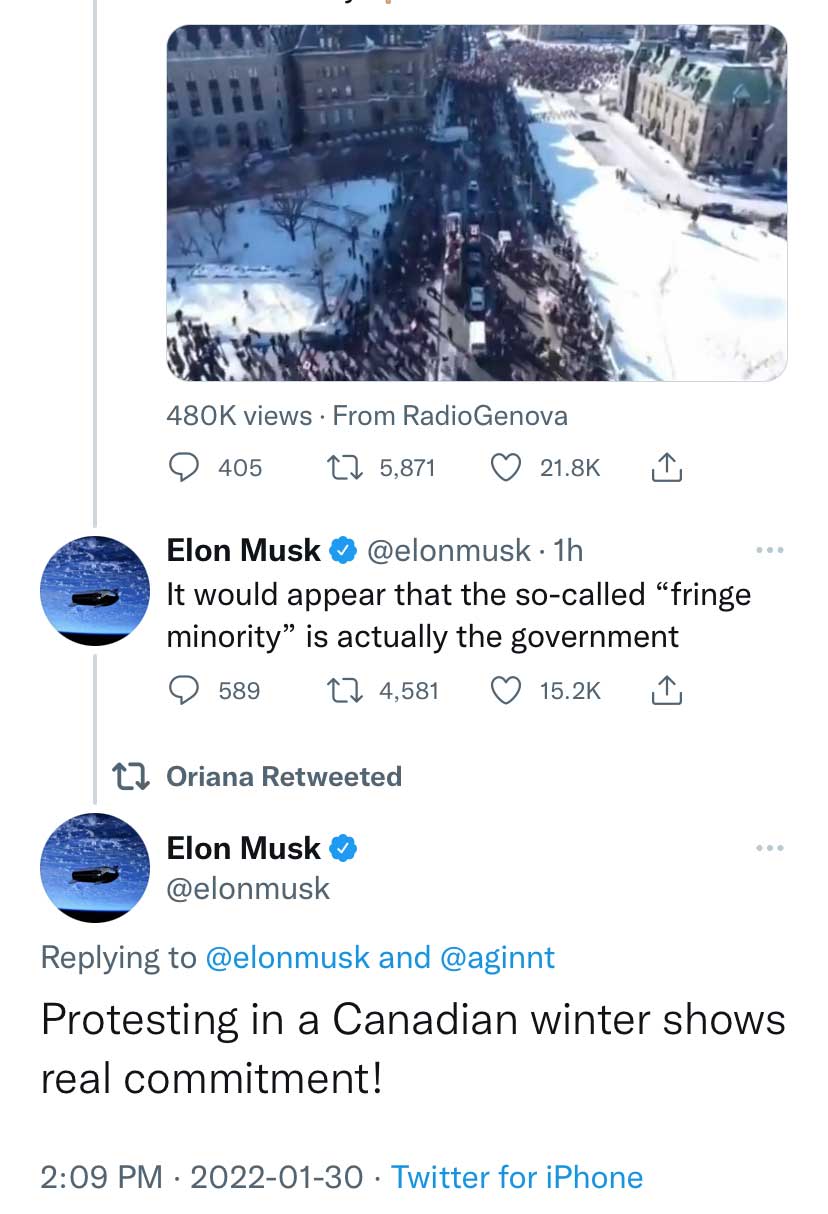Open the @aginnt mention in Replying to
This screenshot has width=828, height=1214.
pyautogui.click(x=497, y=958)
